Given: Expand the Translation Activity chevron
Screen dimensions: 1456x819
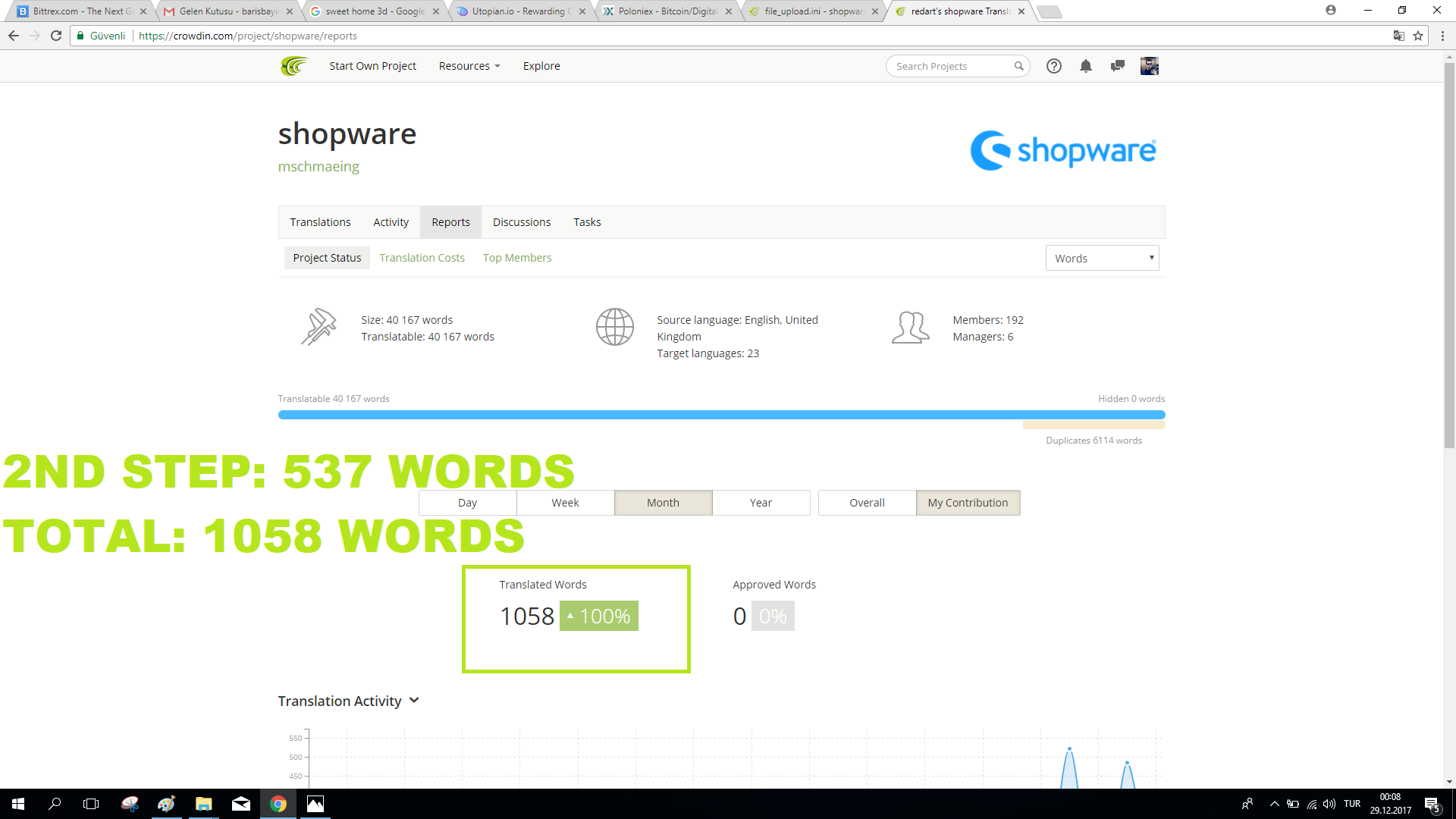Looking at the screenshot, I should 414,701.
